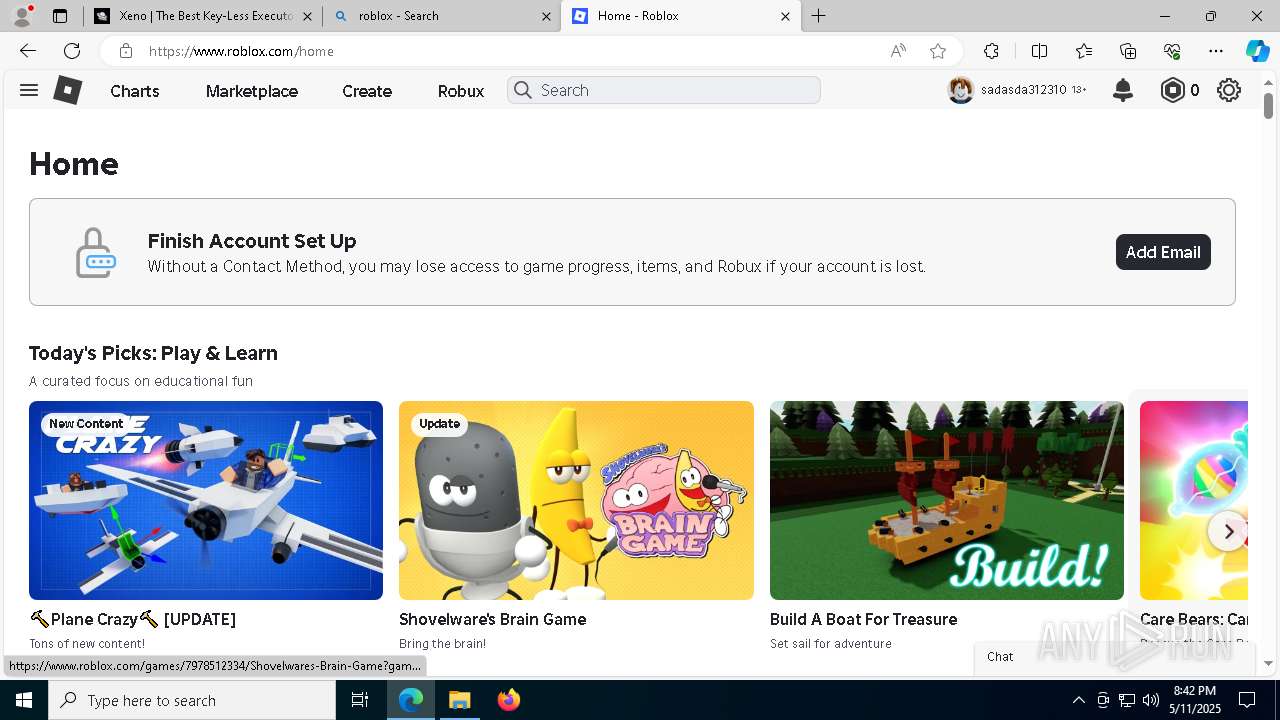Viewport: 1280px width, 720px height.
Task: Click the Shovelware's Brain Game title
Action: click(x=493, y=619)
